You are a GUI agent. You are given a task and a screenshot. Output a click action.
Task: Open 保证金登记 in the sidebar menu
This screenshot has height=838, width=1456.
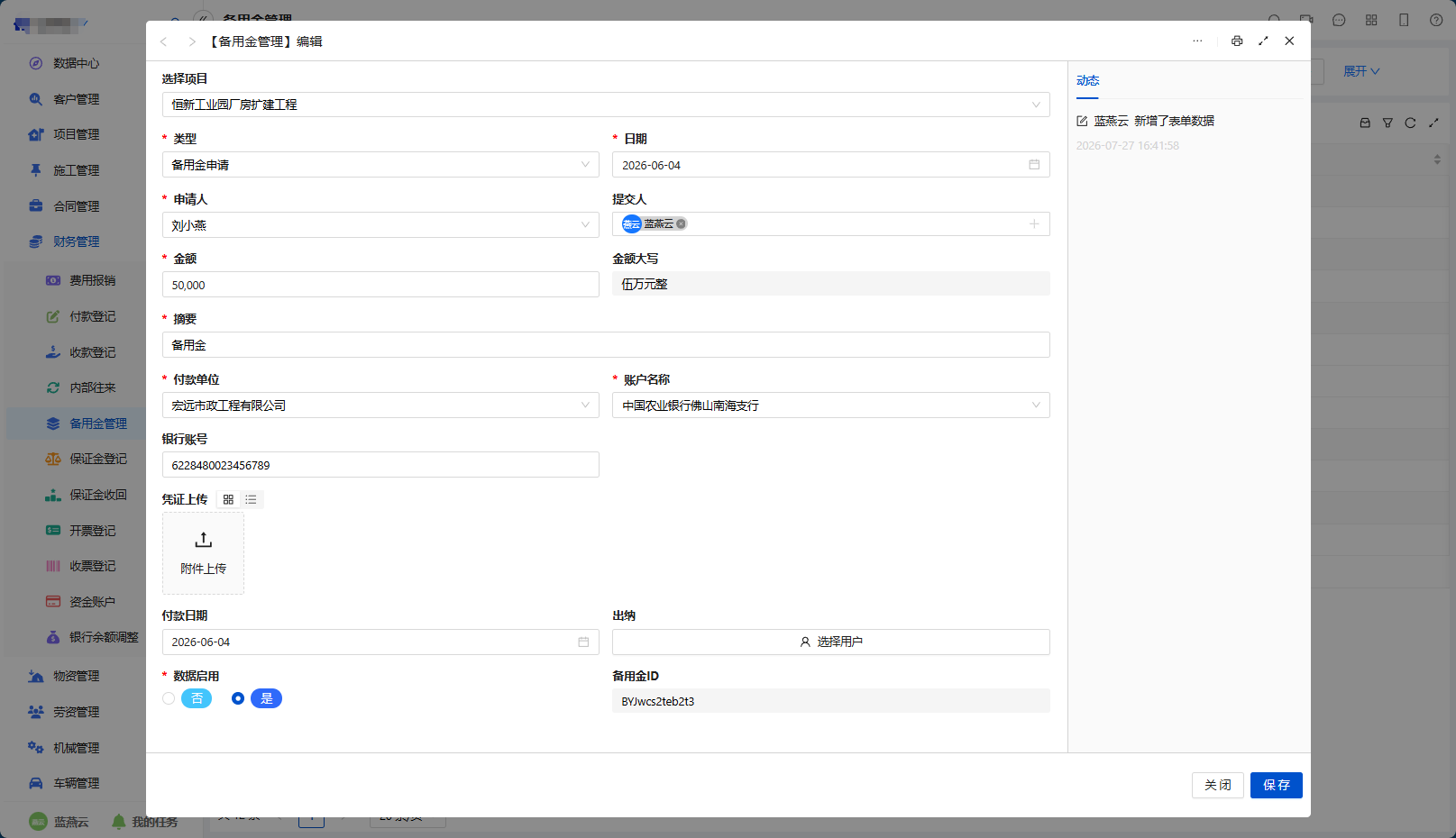tap(97, 459)
